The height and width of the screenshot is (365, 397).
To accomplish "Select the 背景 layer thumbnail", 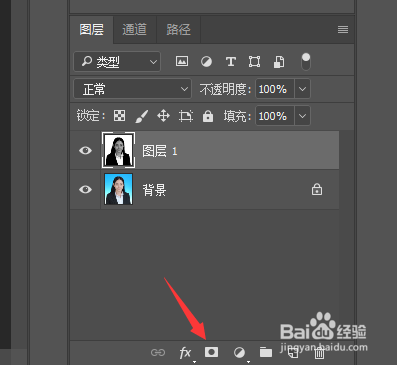I will [x=118, y=189].
